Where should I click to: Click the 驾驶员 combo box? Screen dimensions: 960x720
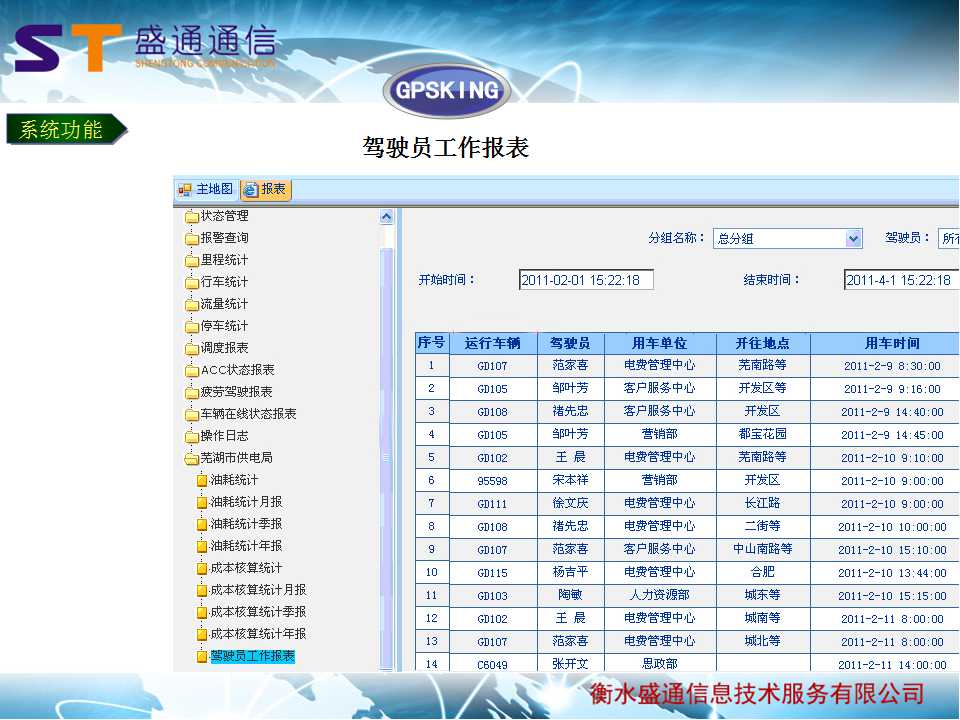click(948, 239)
